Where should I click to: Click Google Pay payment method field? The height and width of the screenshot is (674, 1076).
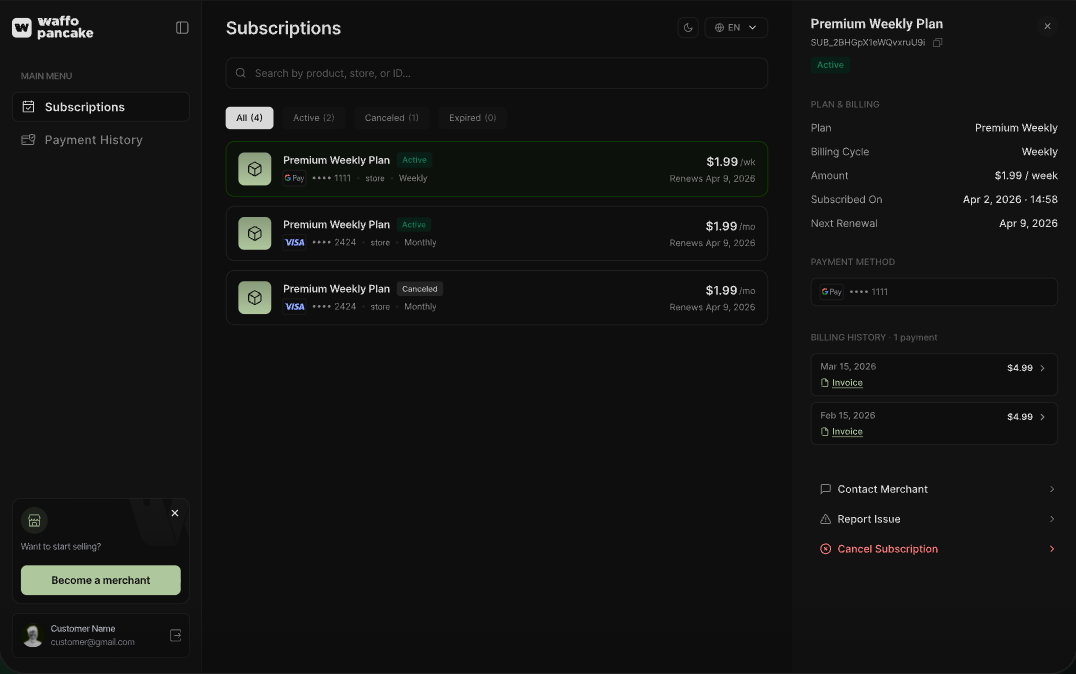click(934, 292)
